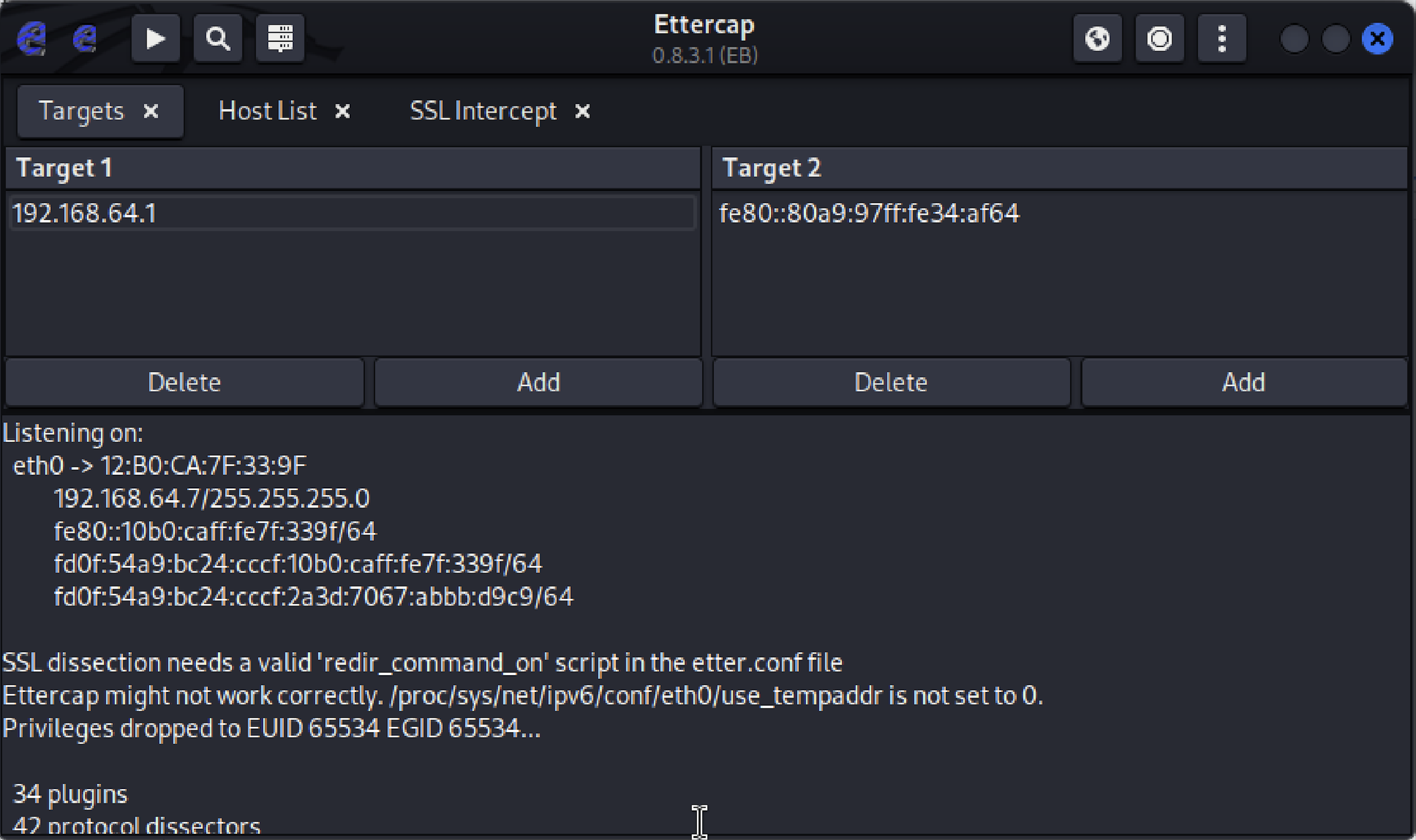Add a host to Target 2
This screenshot has width=1416, height=840.
(x=1244, y=382)
